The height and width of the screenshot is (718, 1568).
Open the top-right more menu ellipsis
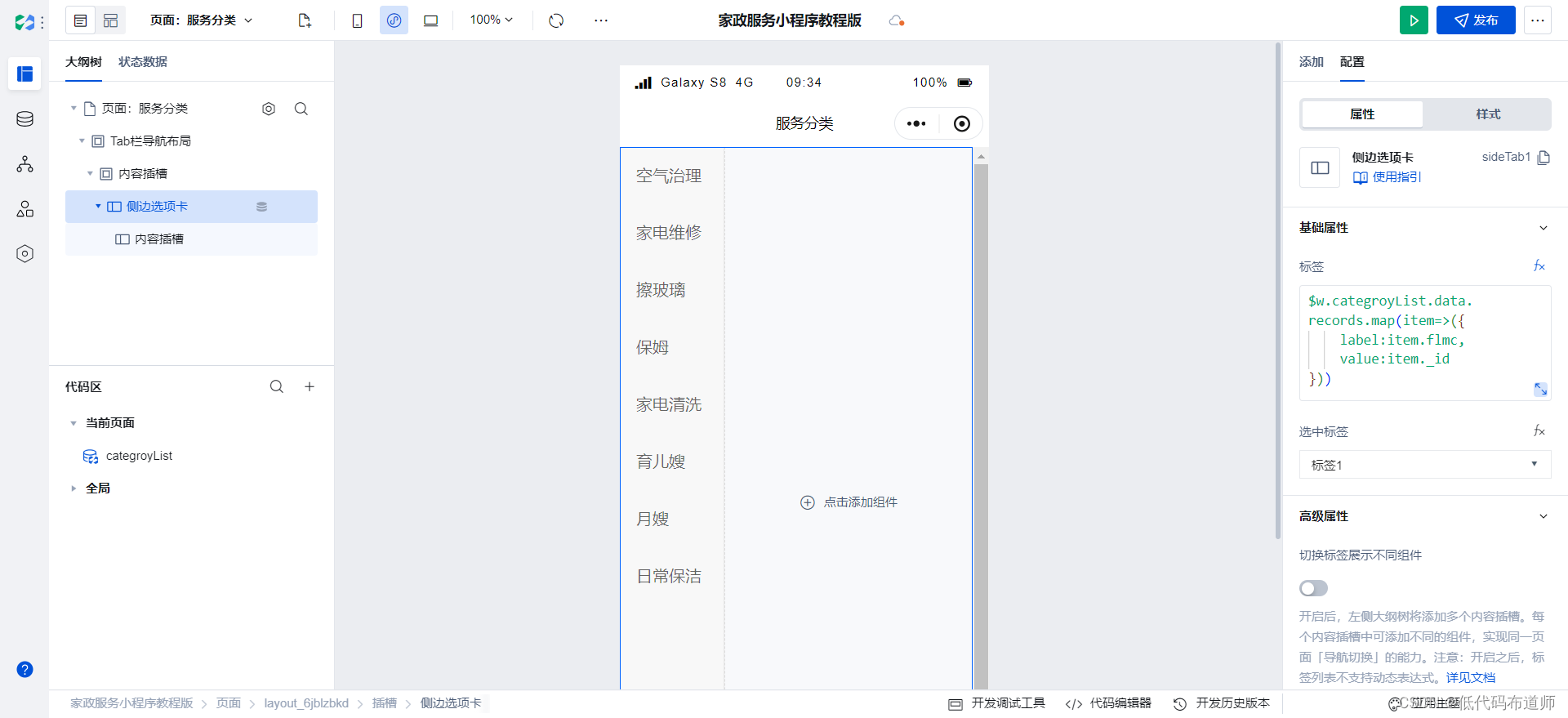(1538, 20)
